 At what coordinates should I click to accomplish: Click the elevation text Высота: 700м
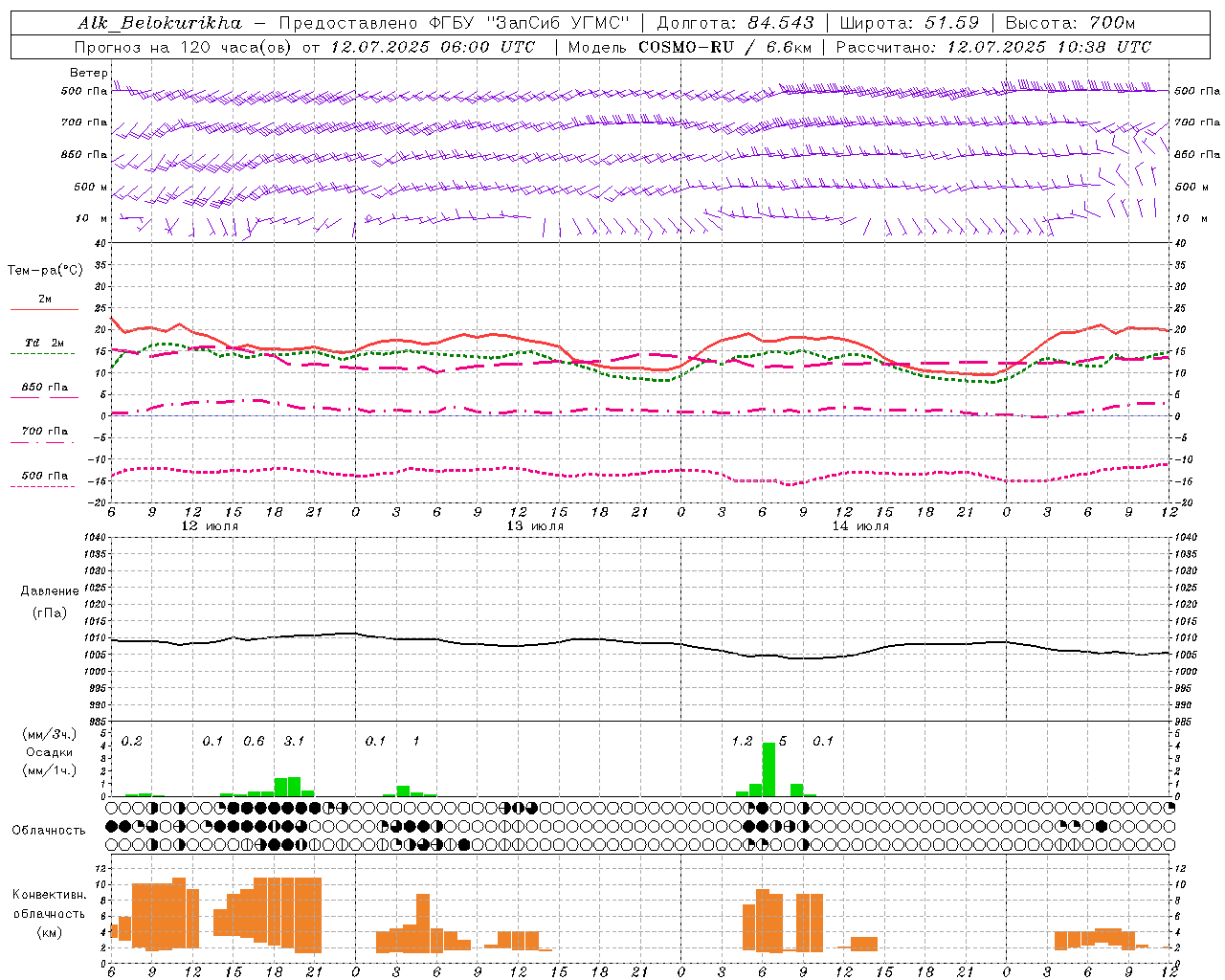1070,23
